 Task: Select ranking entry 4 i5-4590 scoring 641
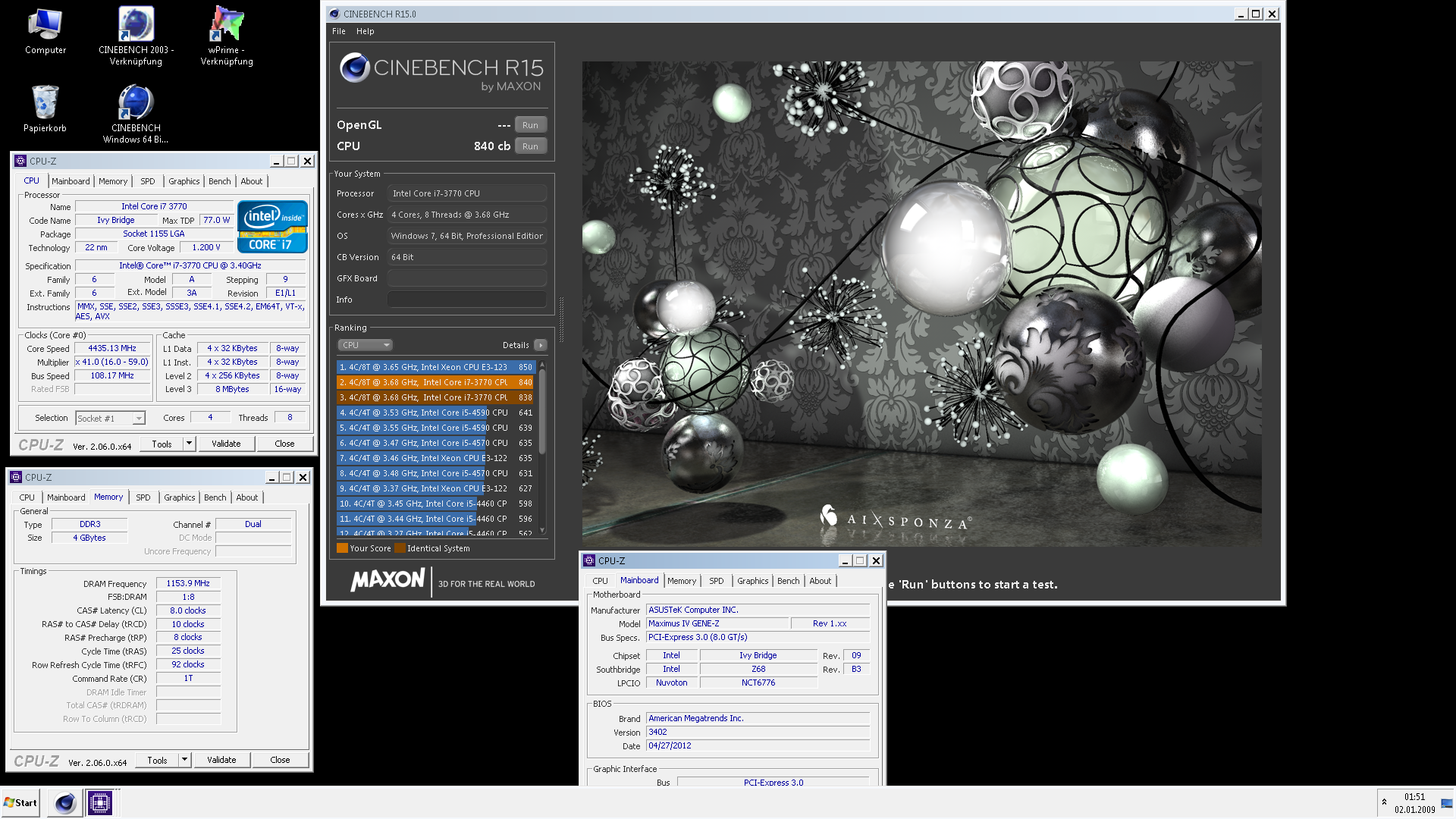[x=436, y=413]
